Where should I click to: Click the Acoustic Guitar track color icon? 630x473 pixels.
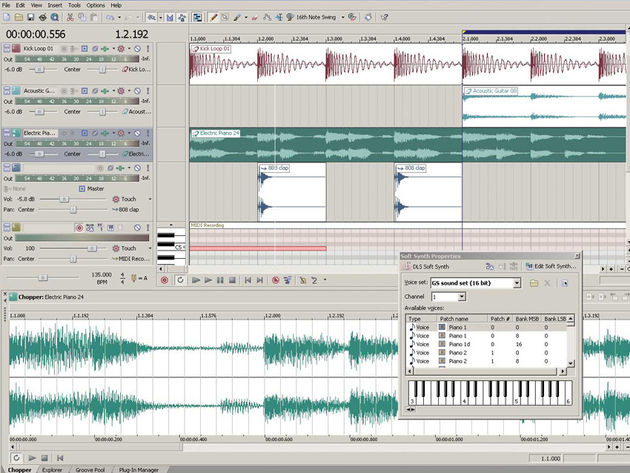(x=16, y=91)
